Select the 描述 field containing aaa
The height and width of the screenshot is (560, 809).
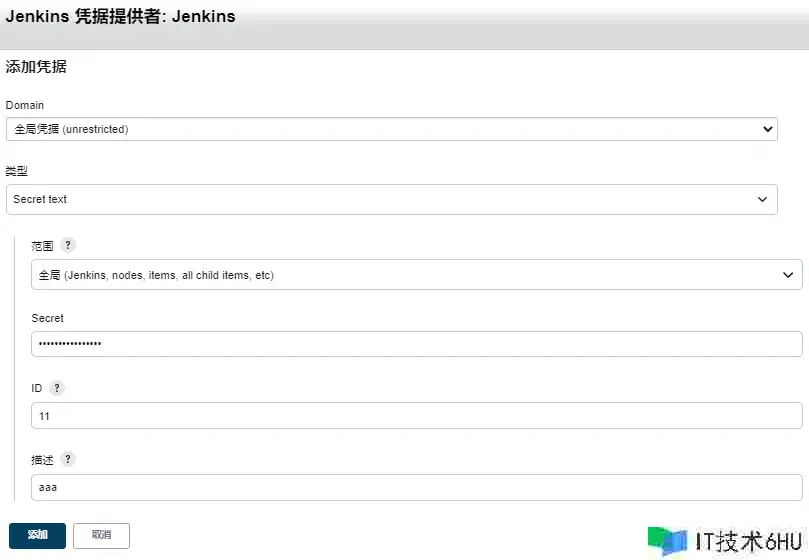pyautogui.click(x=416, y=487)
